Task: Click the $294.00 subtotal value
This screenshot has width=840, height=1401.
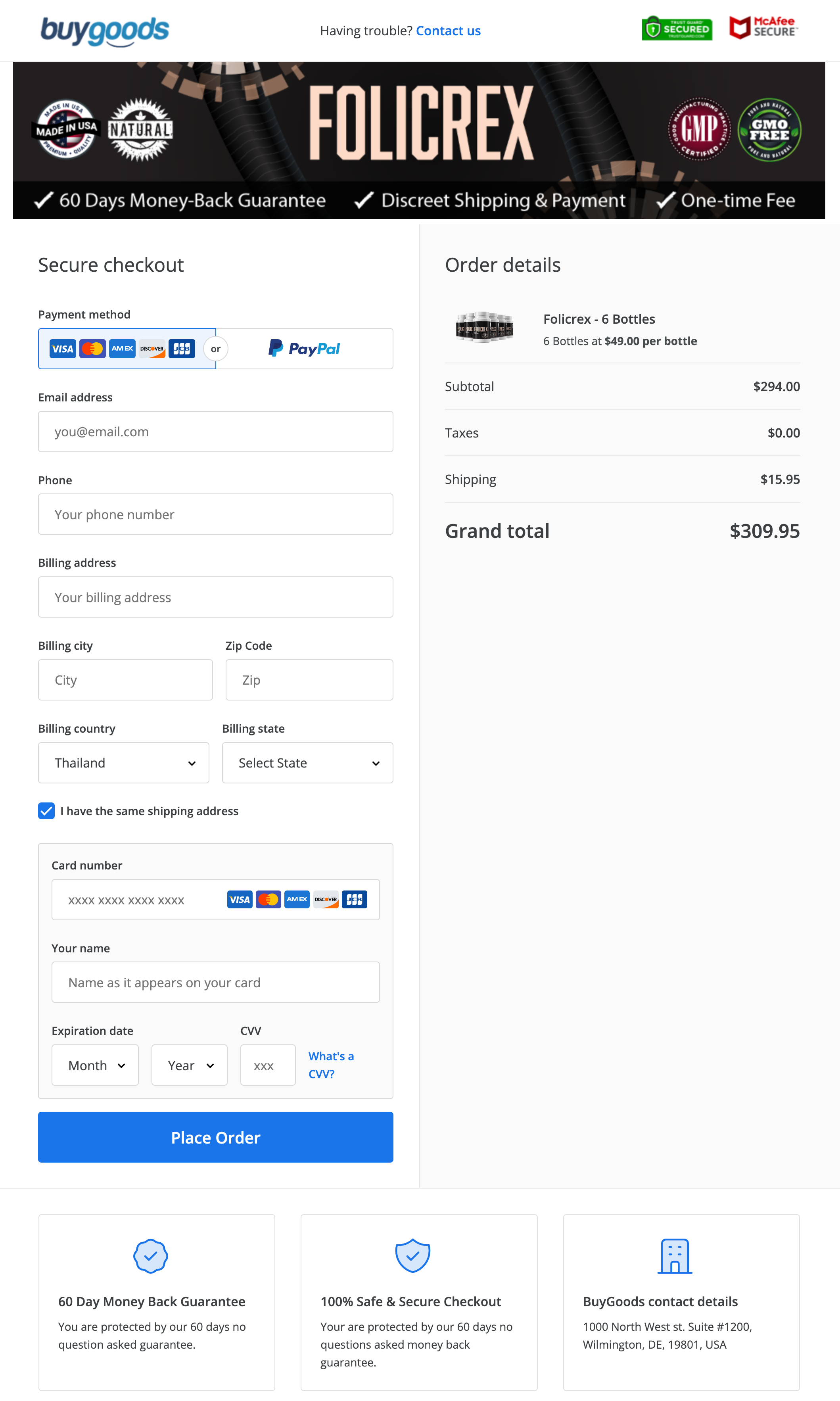Action: [x=776, y=386]
